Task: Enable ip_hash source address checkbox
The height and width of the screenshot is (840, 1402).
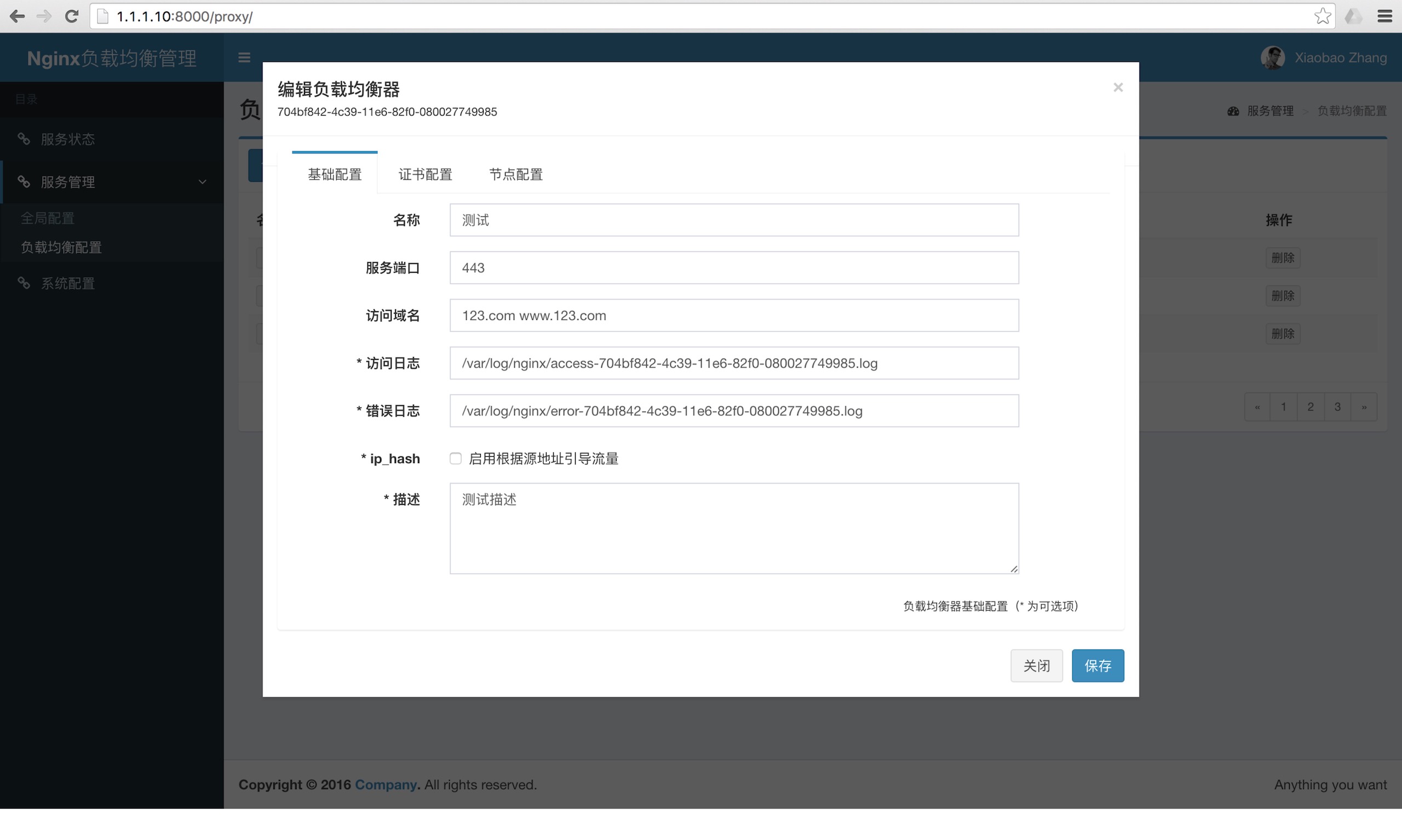Action: tap(456, 458)
